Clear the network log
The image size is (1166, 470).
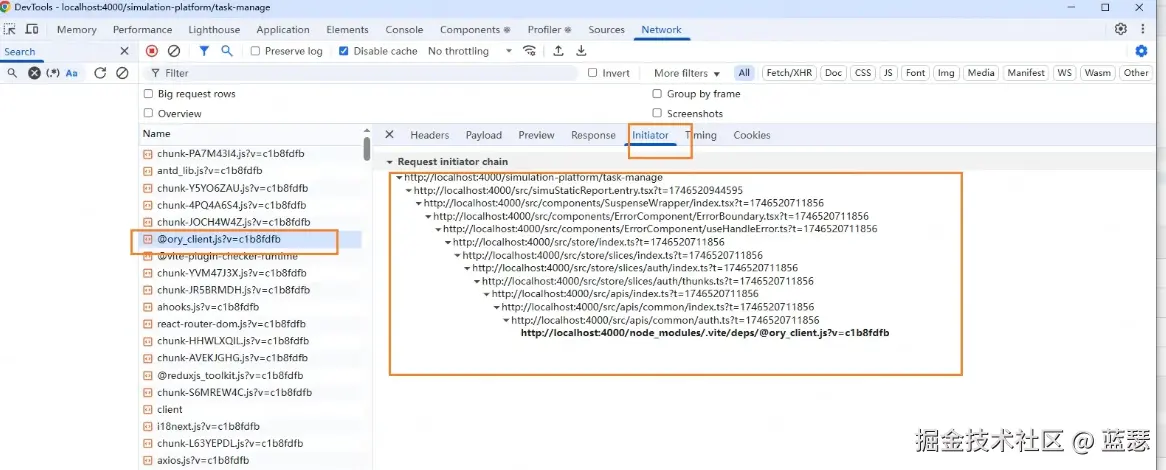(x=174, y=51)
